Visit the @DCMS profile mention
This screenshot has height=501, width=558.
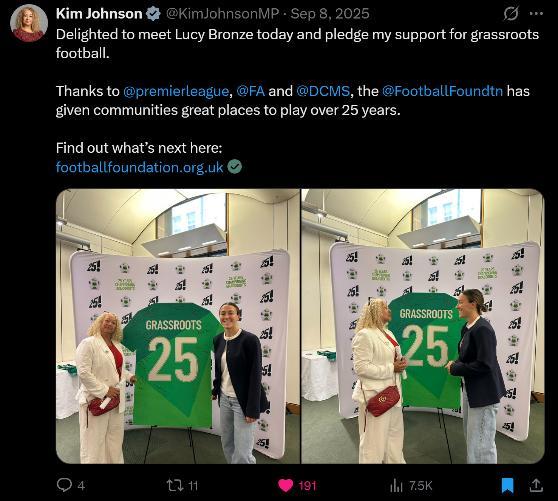(x=323, y=91)
